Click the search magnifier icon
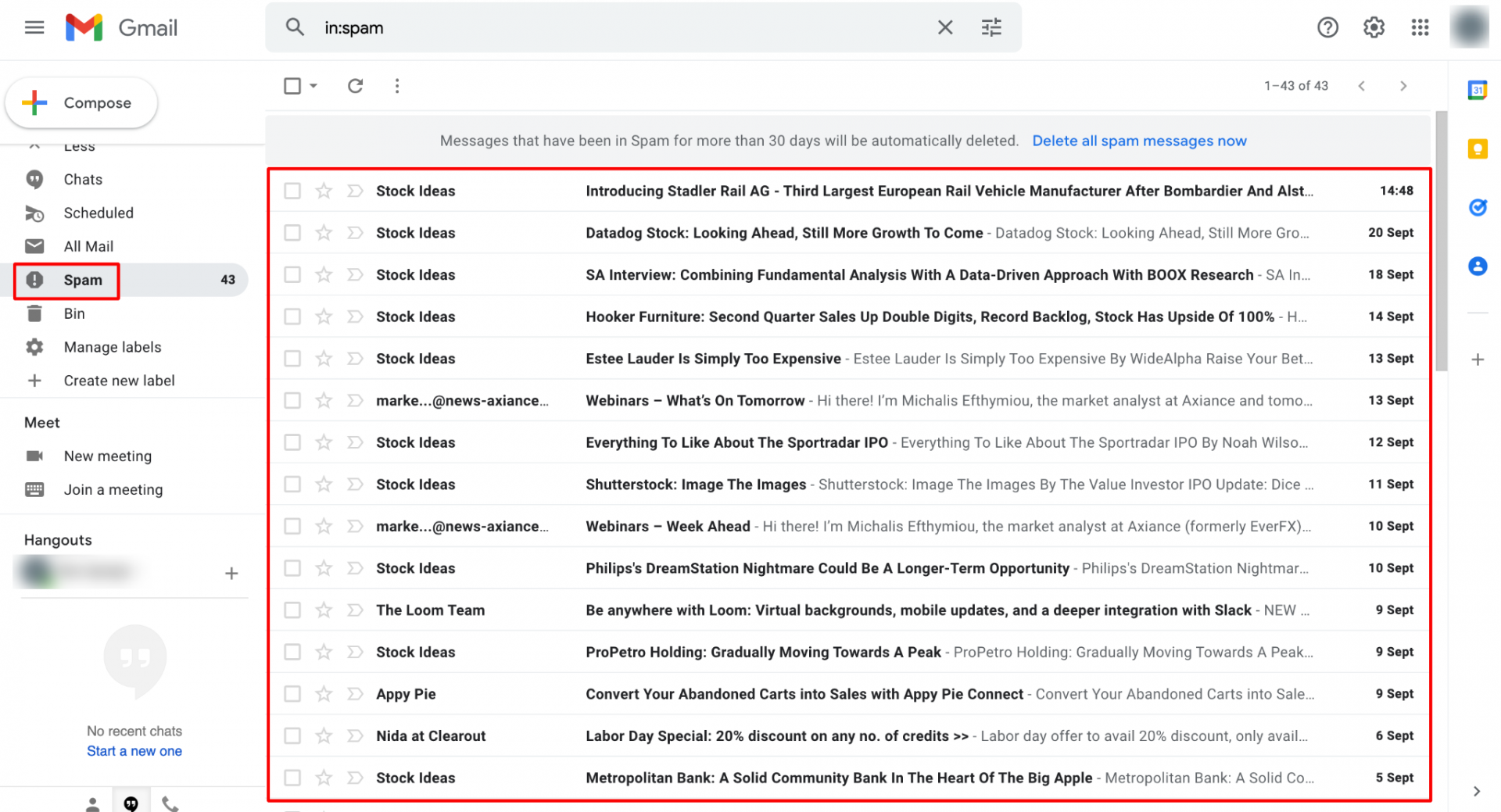Image resolution: width=1501 pixels, height=812 pixels. (295, 28)
